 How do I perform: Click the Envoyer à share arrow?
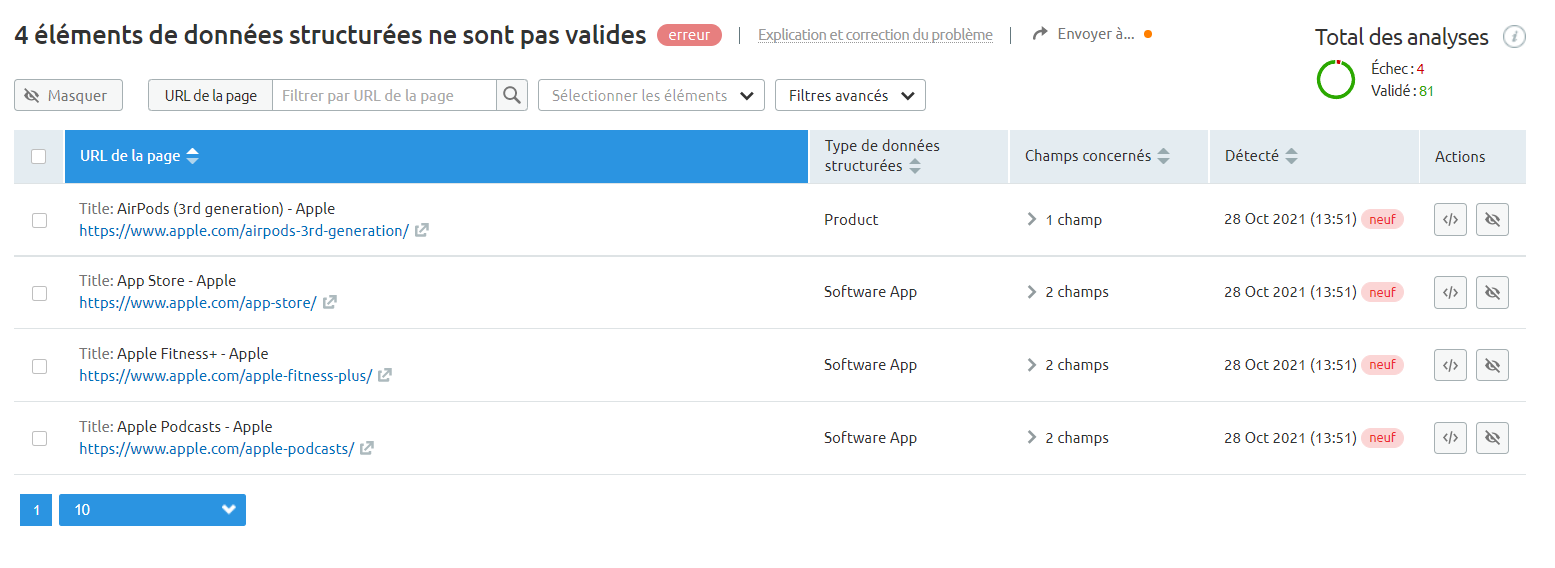point(1040,34)
